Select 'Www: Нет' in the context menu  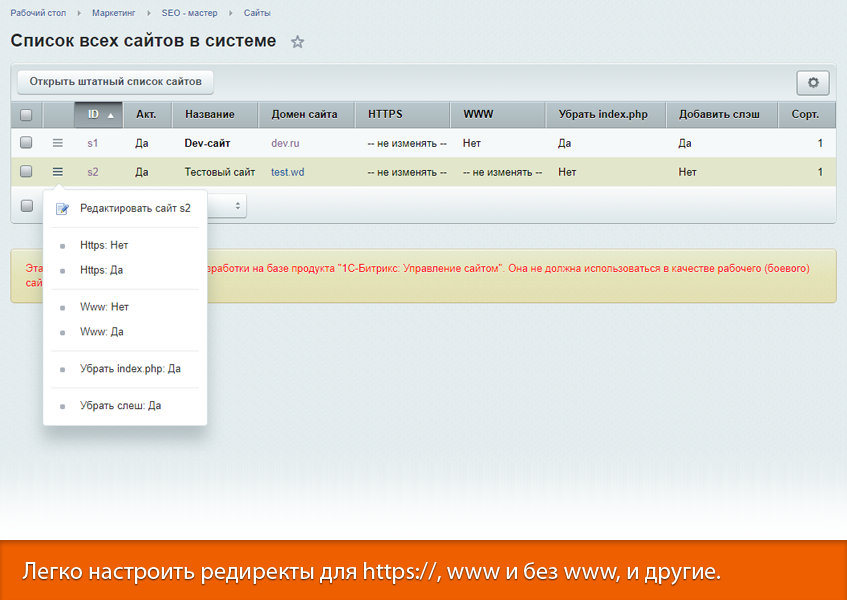click(104, 307)
